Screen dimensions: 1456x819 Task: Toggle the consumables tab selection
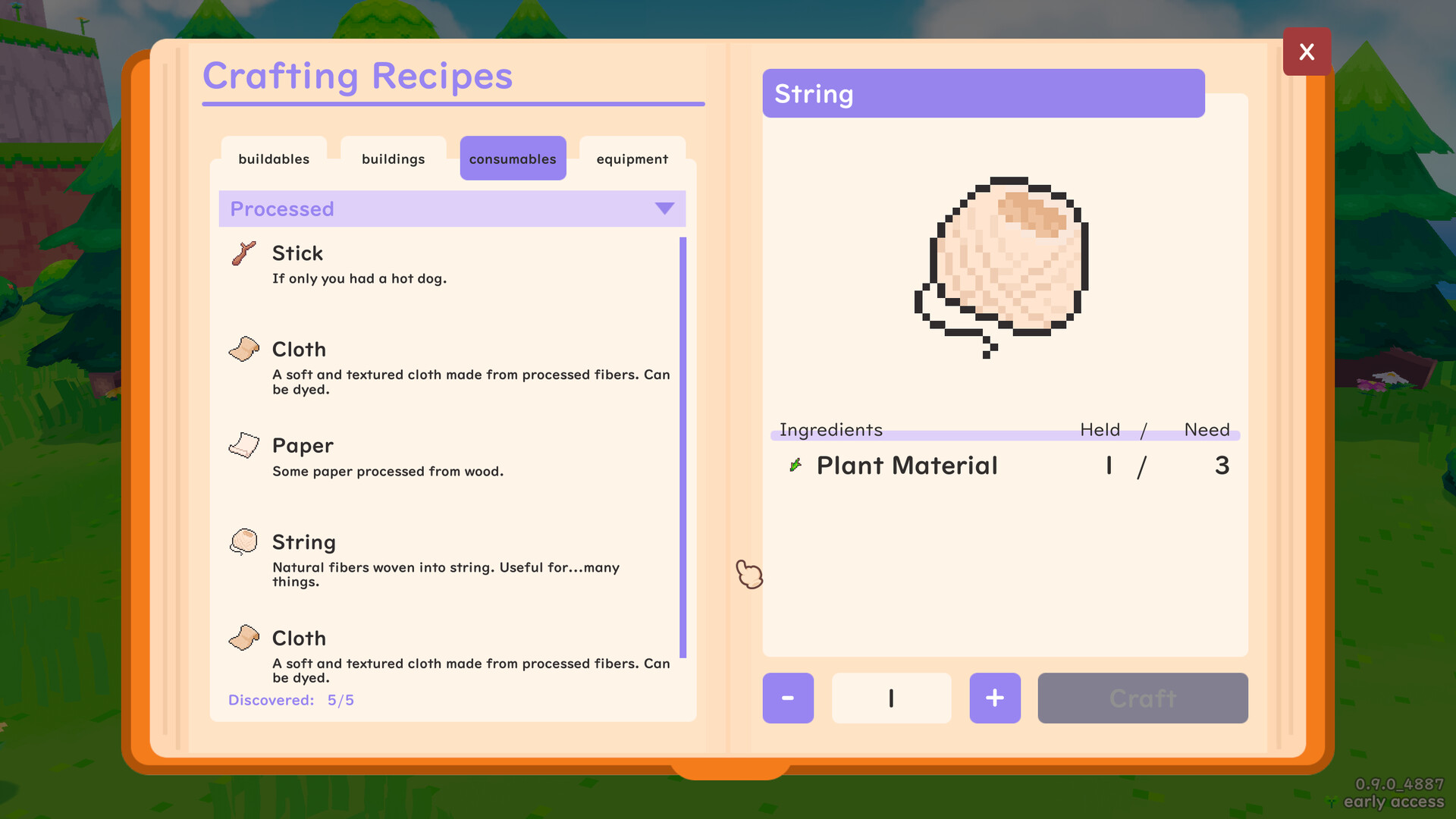[513, 158]
